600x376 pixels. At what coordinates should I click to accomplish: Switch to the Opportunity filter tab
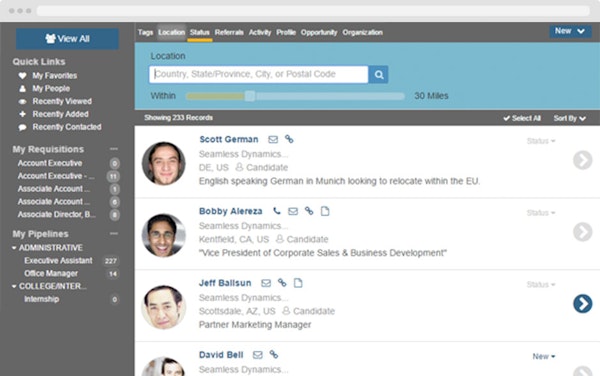319,33
